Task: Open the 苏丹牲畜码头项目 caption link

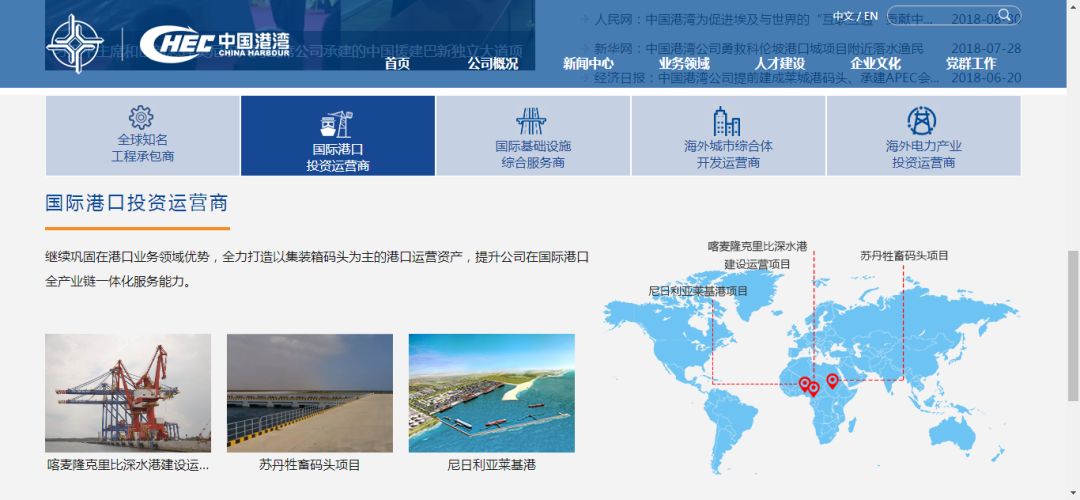Action: (309, 465)
